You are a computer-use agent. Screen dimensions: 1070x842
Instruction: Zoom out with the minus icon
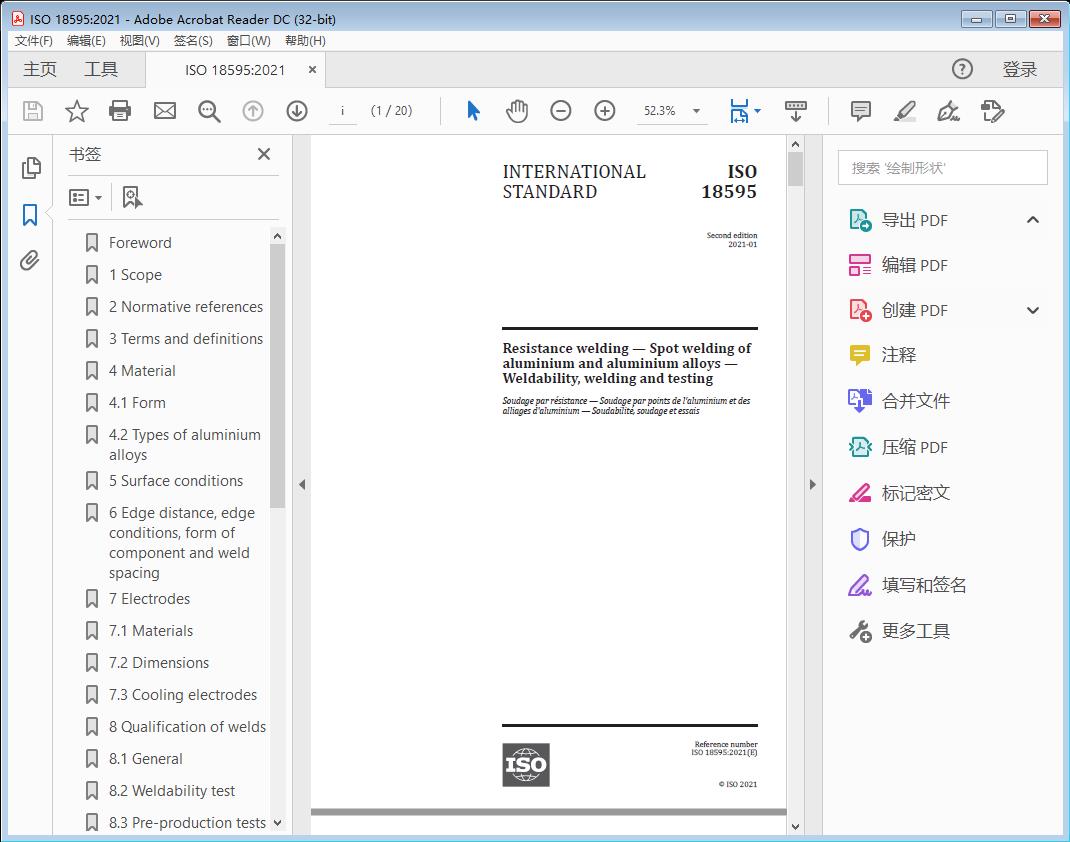pos(561,111)
